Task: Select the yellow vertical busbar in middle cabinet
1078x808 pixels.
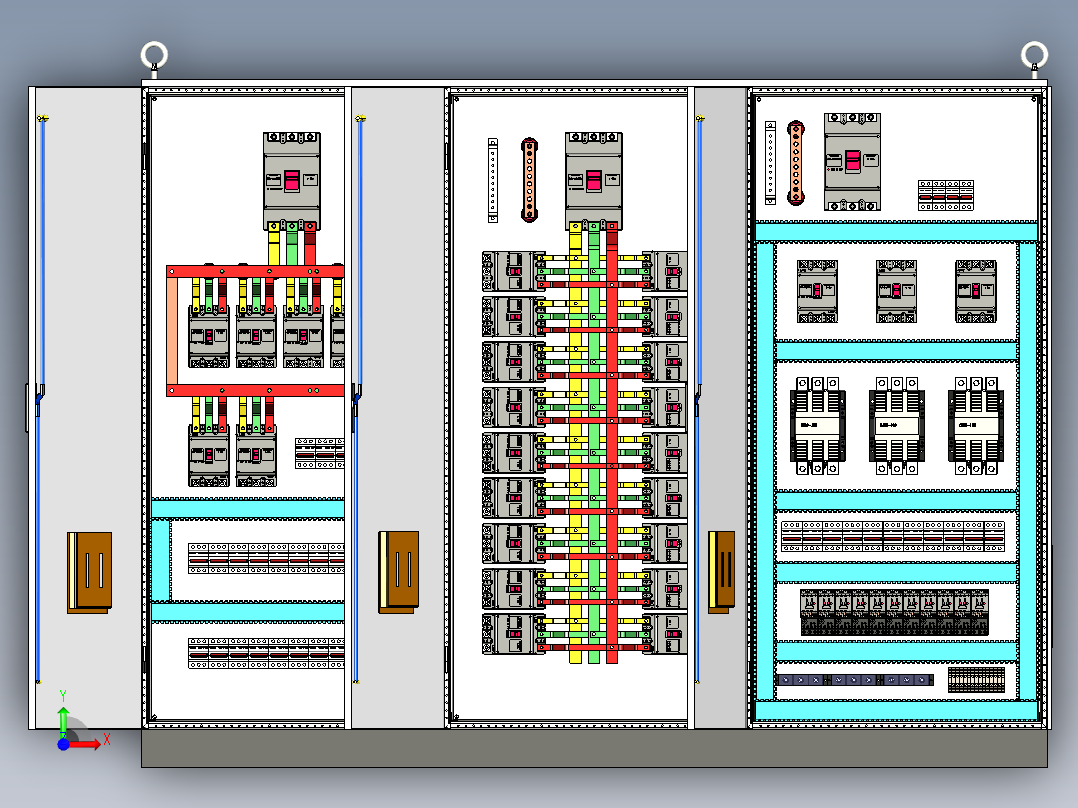Action: click(x=576, y=444)
